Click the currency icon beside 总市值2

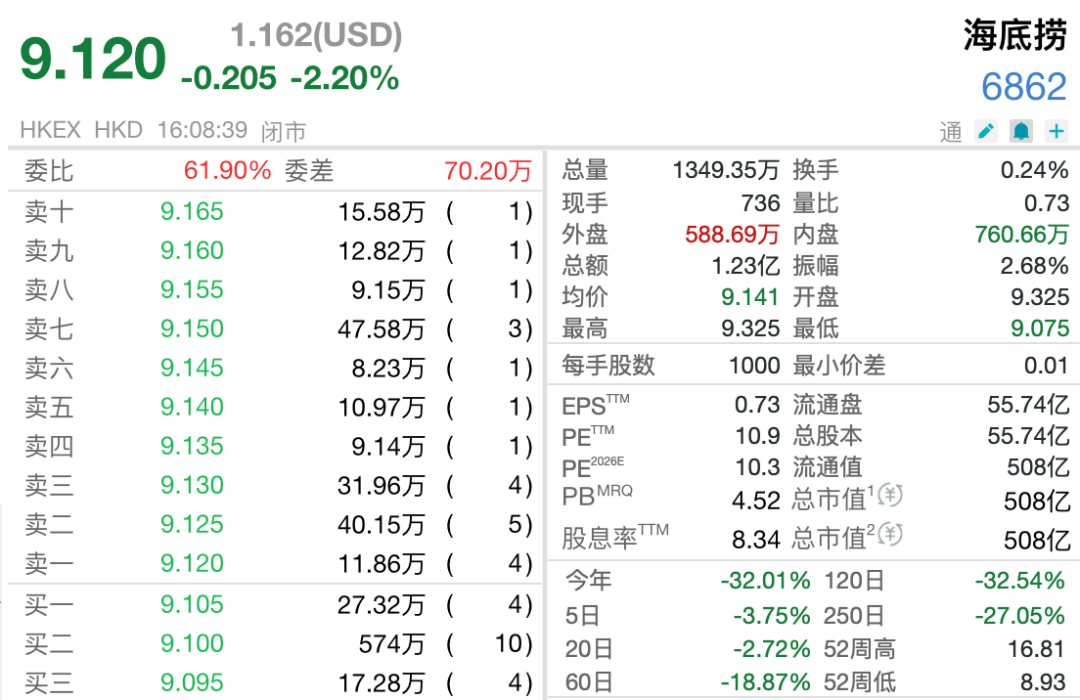click(x=890, y=535)
